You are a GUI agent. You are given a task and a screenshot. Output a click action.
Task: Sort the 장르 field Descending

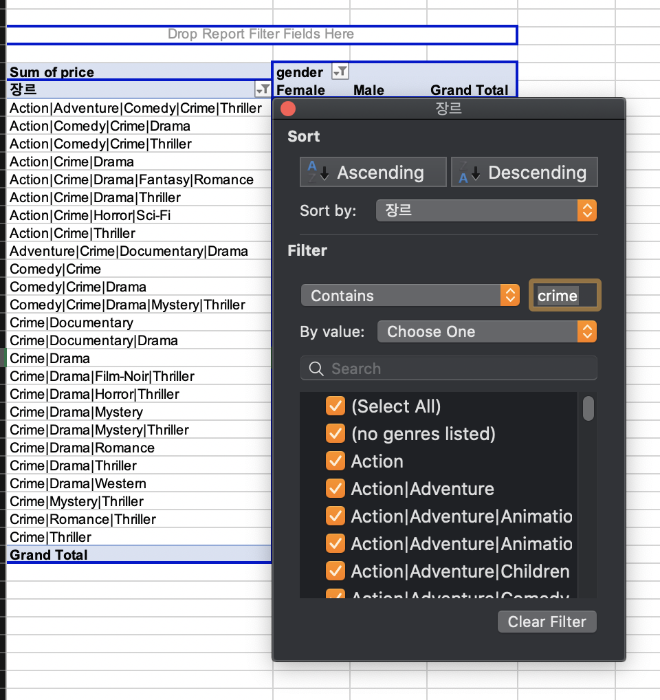(x=524, y=172)
